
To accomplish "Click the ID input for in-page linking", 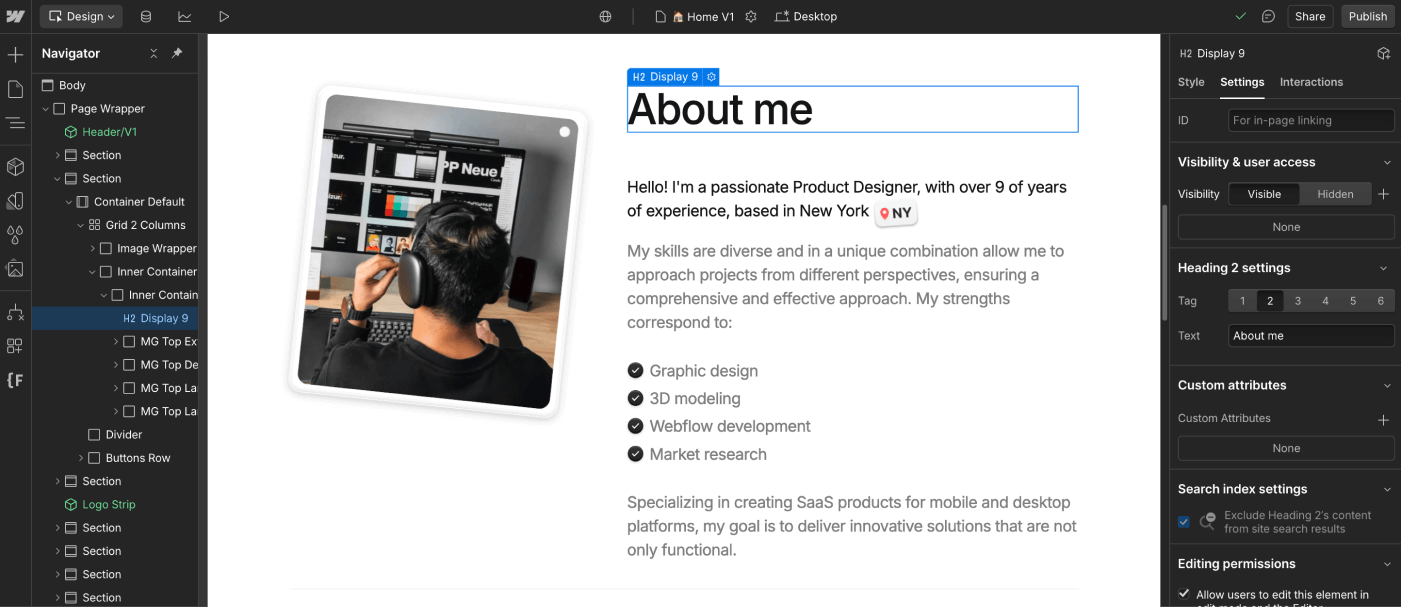I will tap(1310, 120).
